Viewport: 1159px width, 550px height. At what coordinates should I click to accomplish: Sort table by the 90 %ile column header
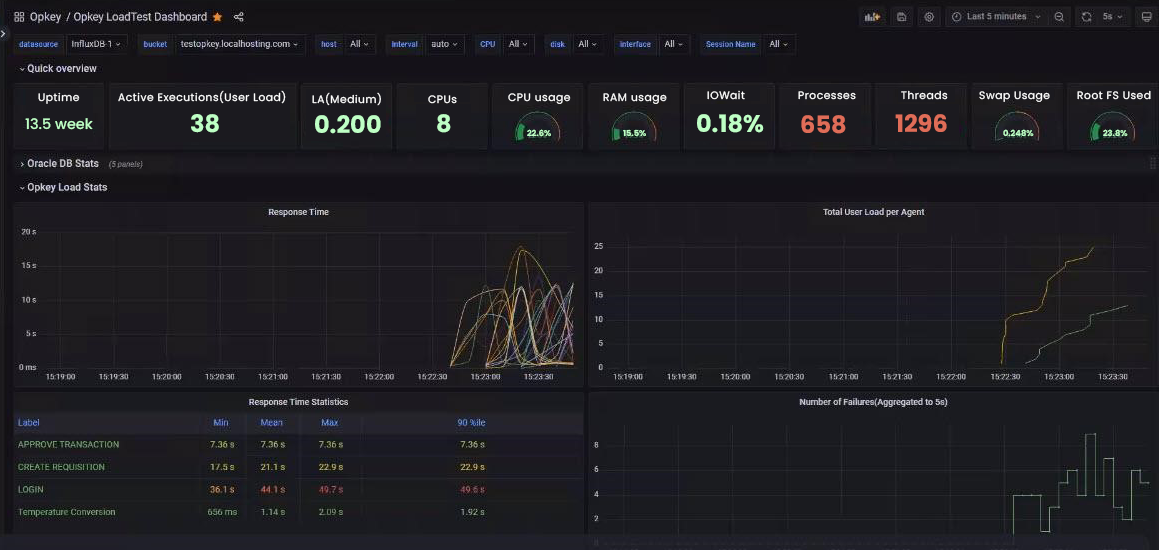472,423
